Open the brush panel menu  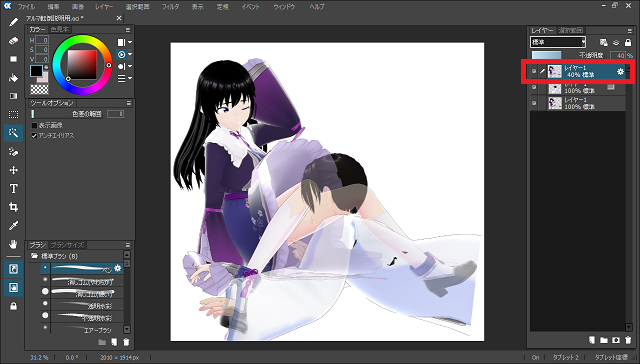tap(128, 245)
